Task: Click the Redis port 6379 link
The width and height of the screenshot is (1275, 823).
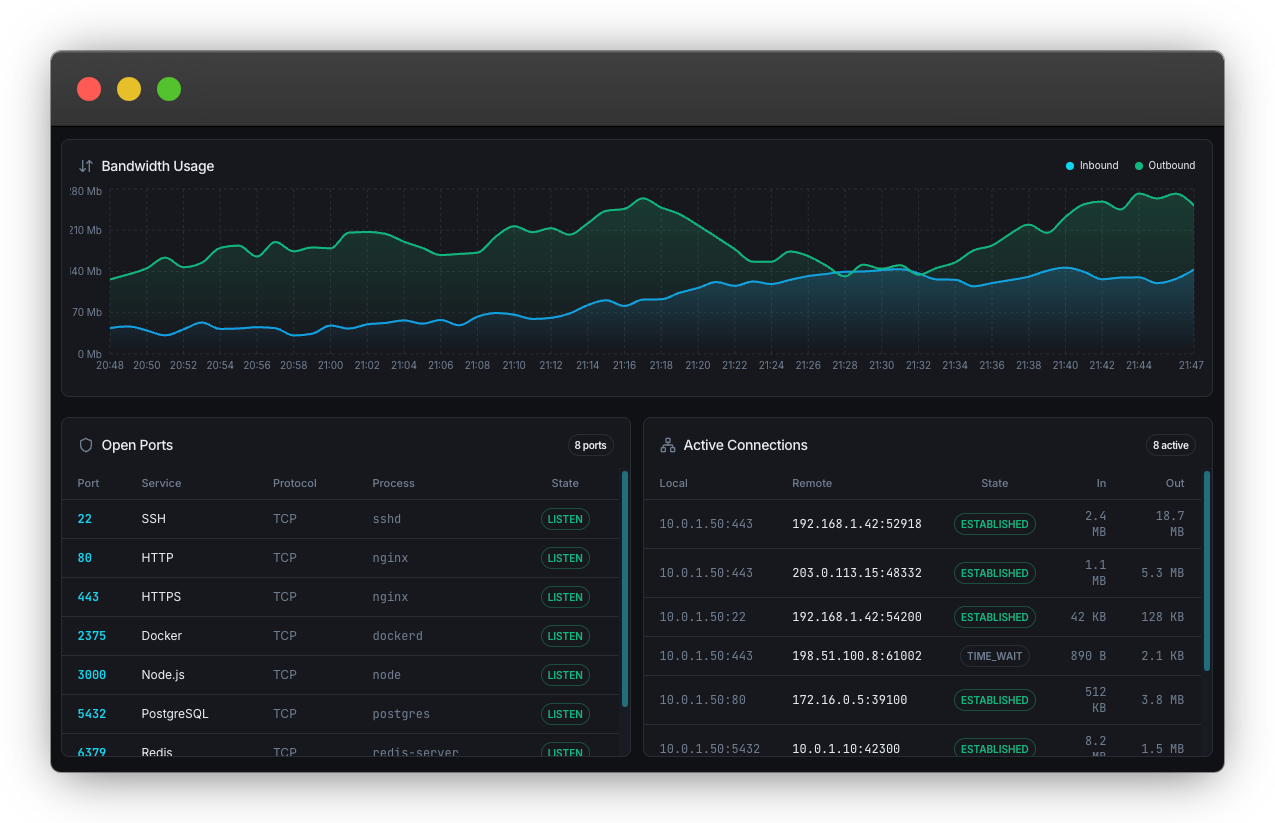Action: pyautogui.click(x=91, y=751)
